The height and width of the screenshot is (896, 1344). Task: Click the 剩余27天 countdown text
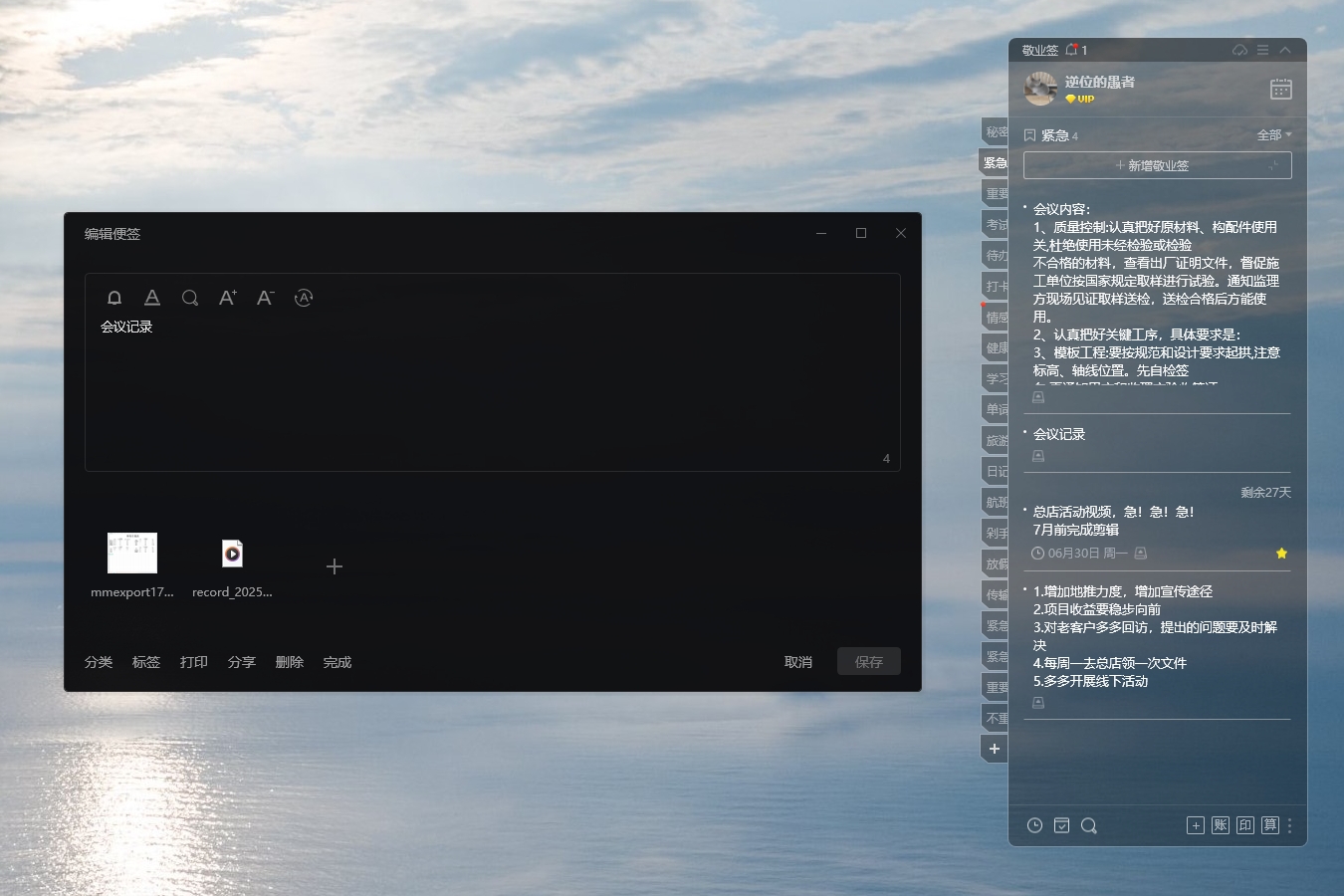tap(1265, 493)
